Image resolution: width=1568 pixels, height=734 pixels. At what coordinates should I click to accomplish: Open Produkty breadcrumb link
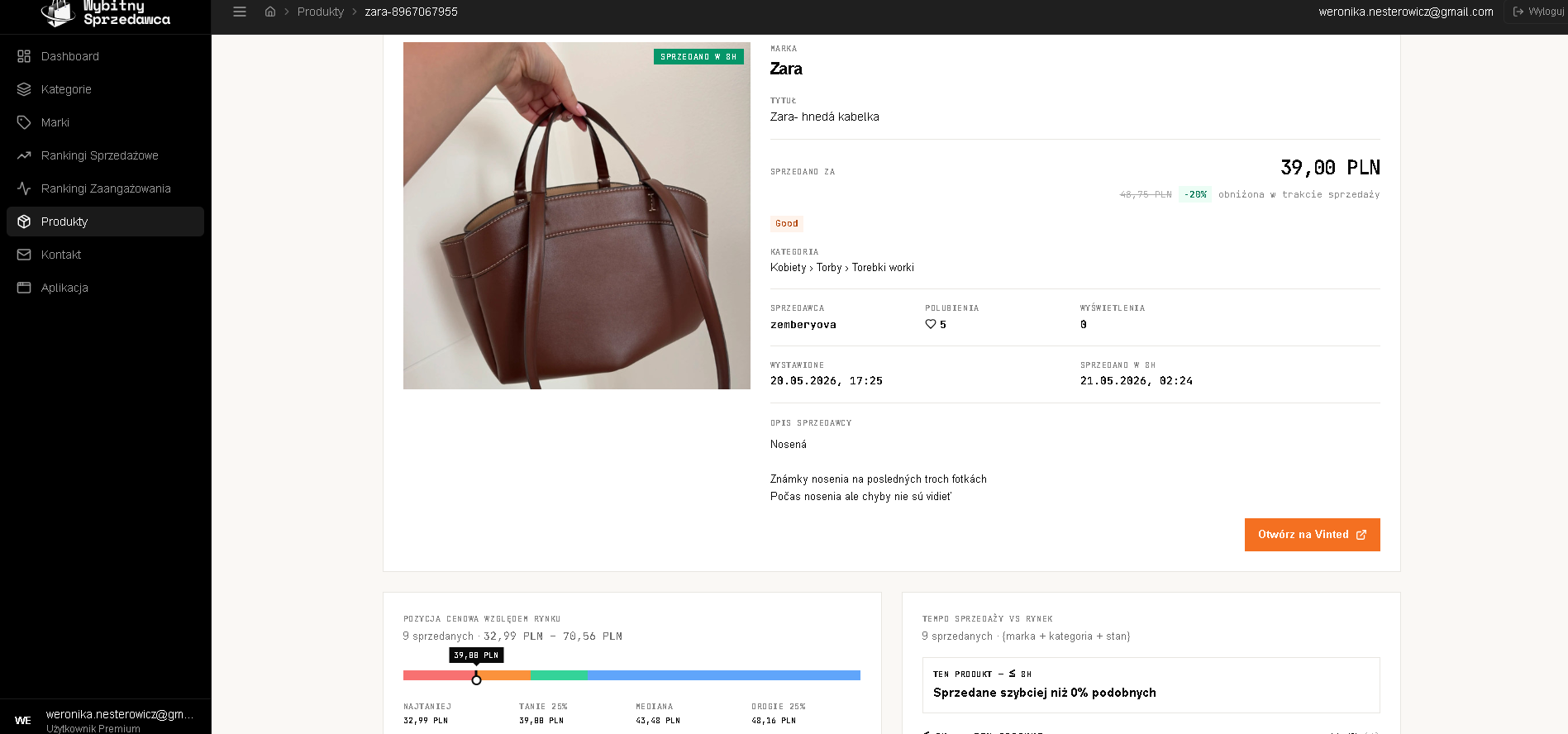point(321,12)
